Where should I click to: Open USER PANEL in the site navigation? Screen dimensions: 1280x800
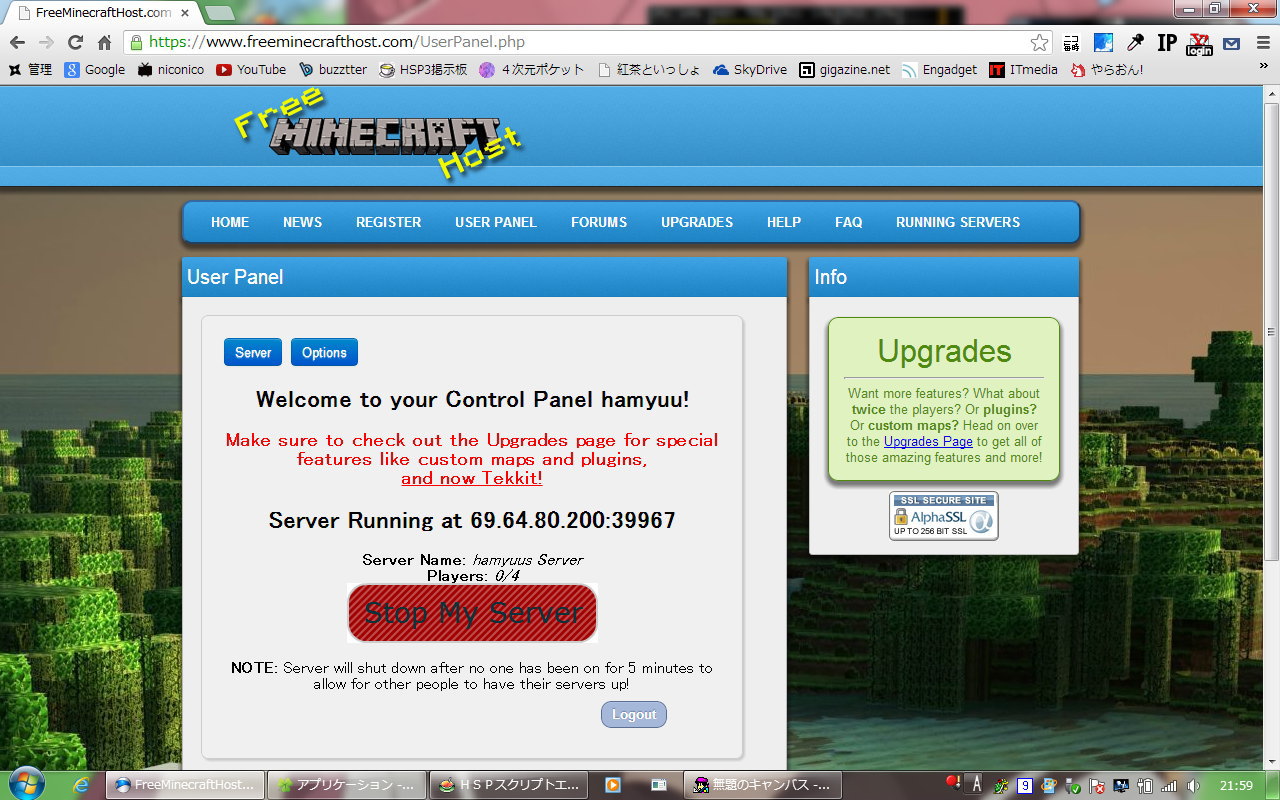click(x=496, y=222)
